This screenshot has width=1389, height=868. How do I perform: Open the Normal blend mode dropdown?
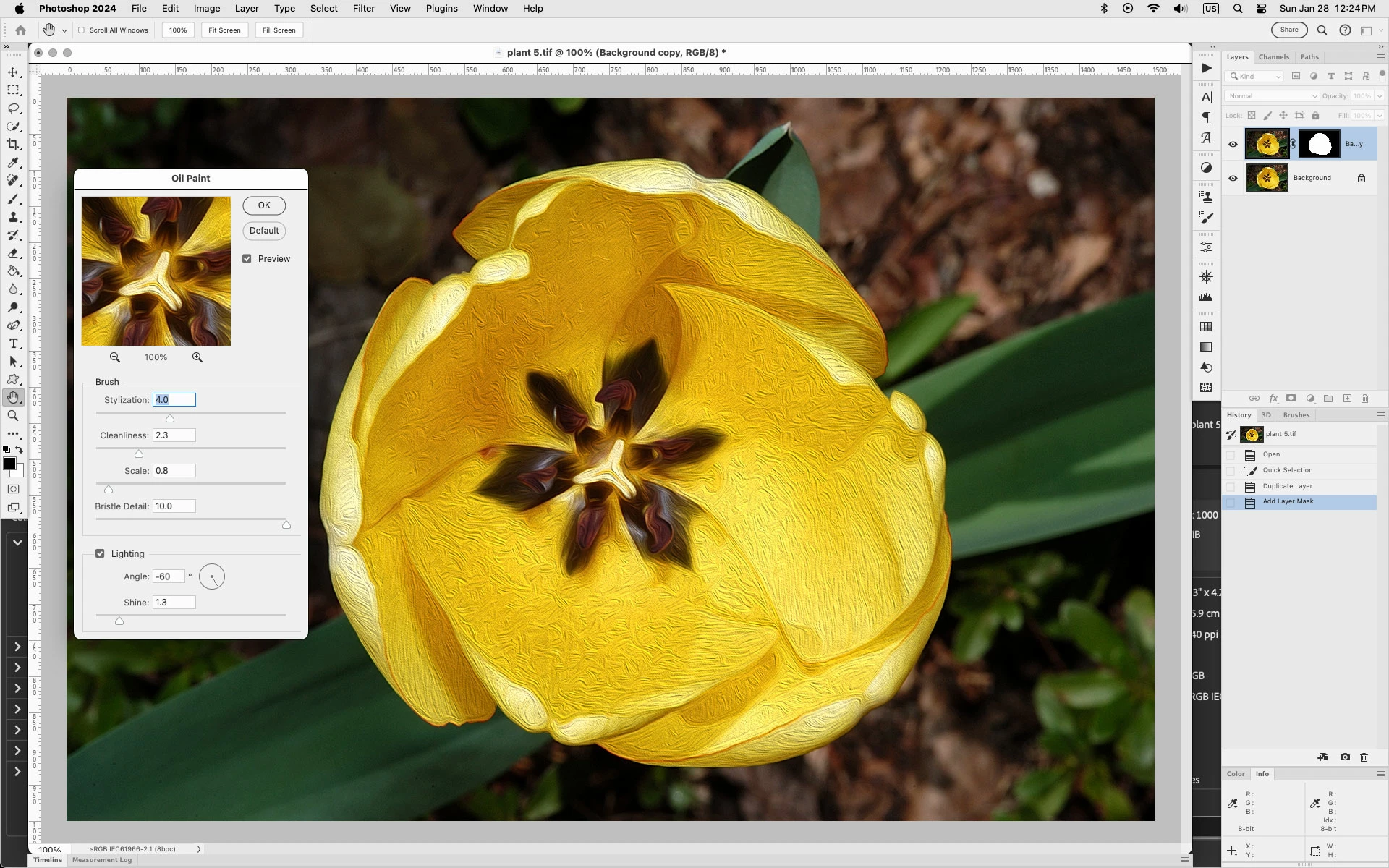[1271, 96]
